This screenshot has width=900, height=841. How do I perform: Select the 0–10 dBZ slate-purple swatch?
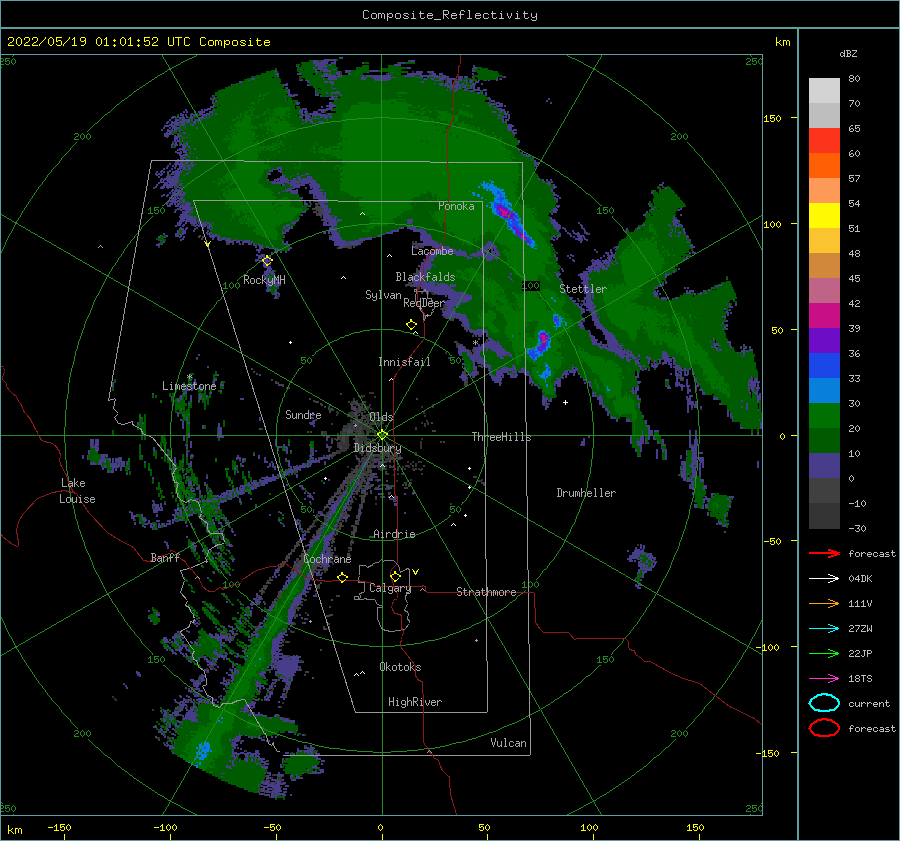click(824, 466)
